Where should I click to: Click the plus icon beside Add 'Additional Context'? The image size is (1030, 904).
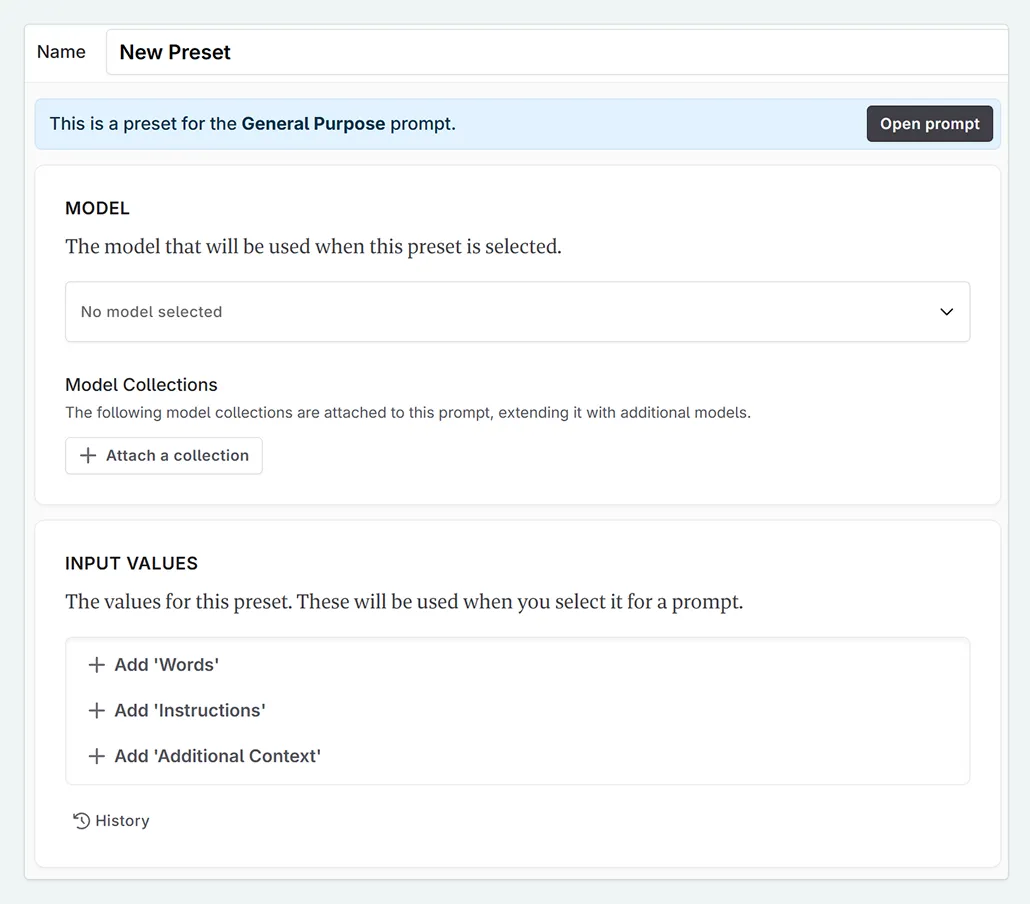(96, 756)
